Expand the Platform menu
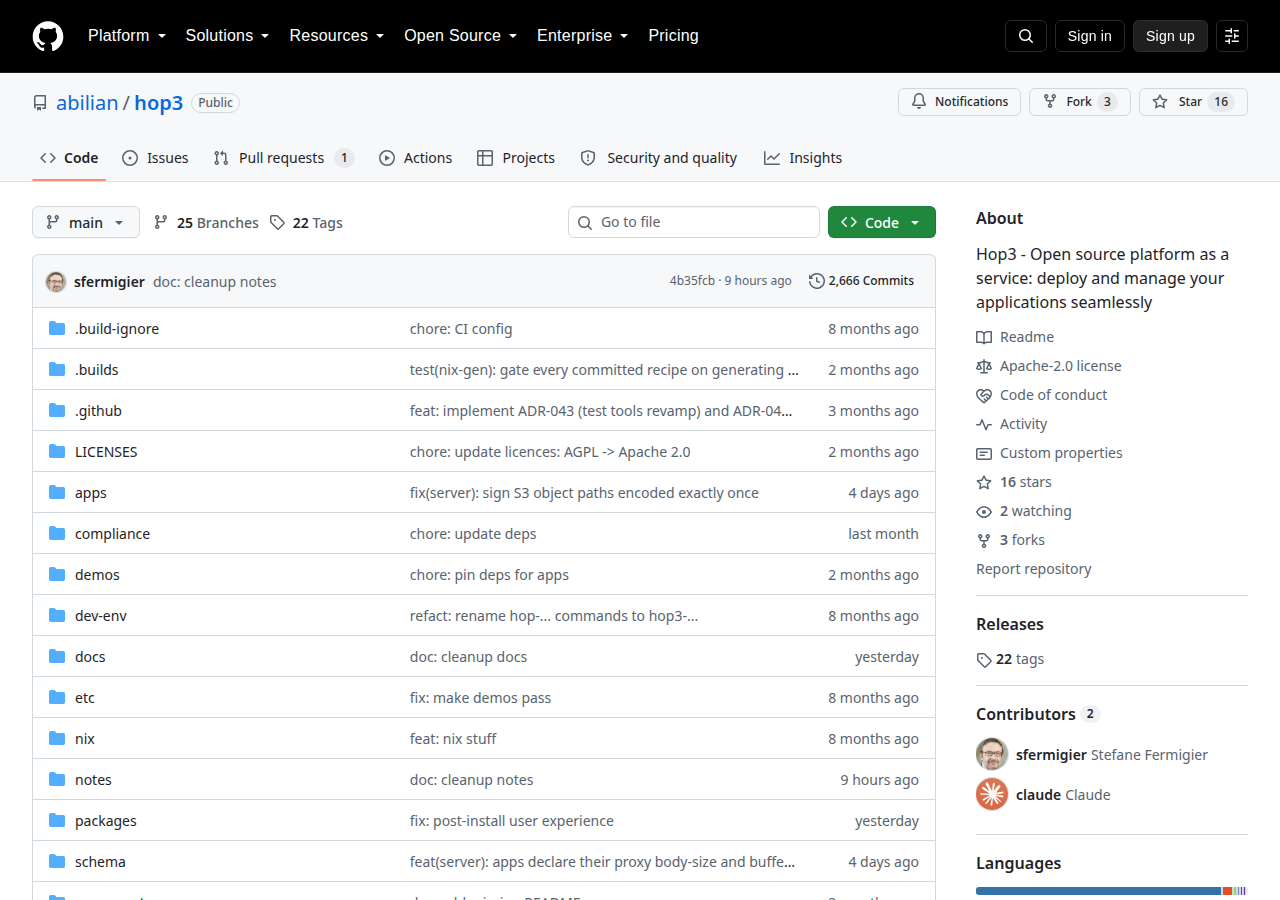The image size is (1280, 900). point(127,36)
